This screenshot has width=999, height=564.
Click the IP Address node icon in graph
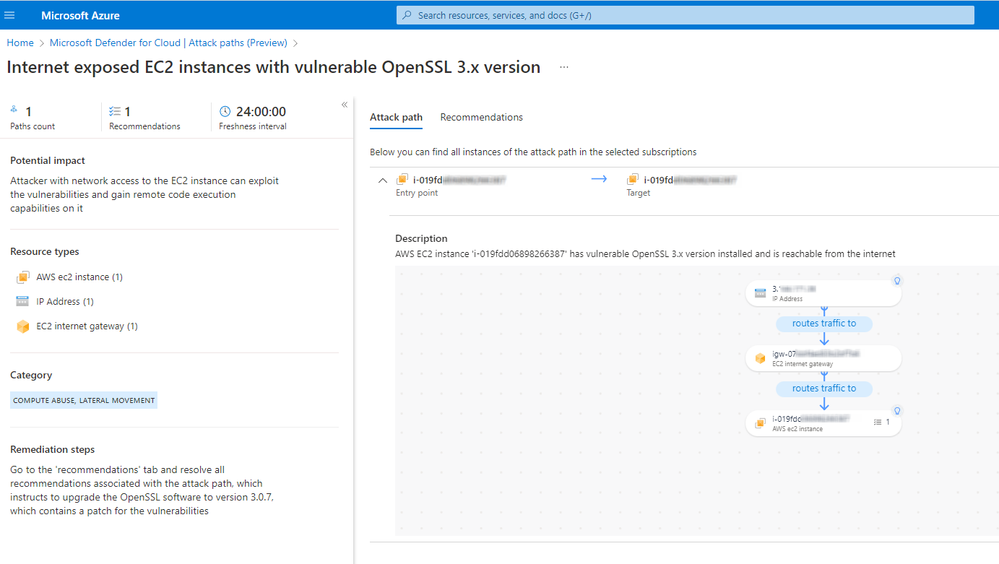pos(760,293)
